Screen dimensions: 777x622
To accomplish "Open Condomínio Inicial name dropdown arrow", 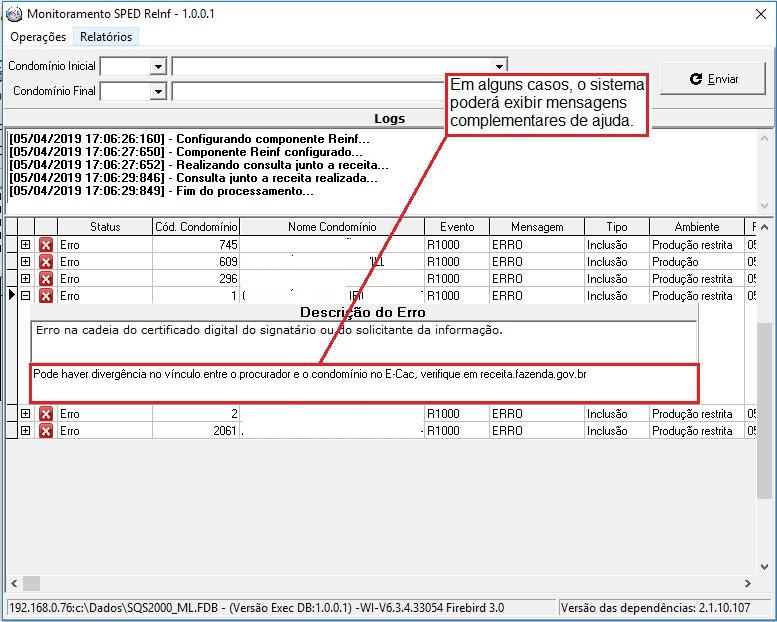I will pyautogui.click(x=500, y=66).
